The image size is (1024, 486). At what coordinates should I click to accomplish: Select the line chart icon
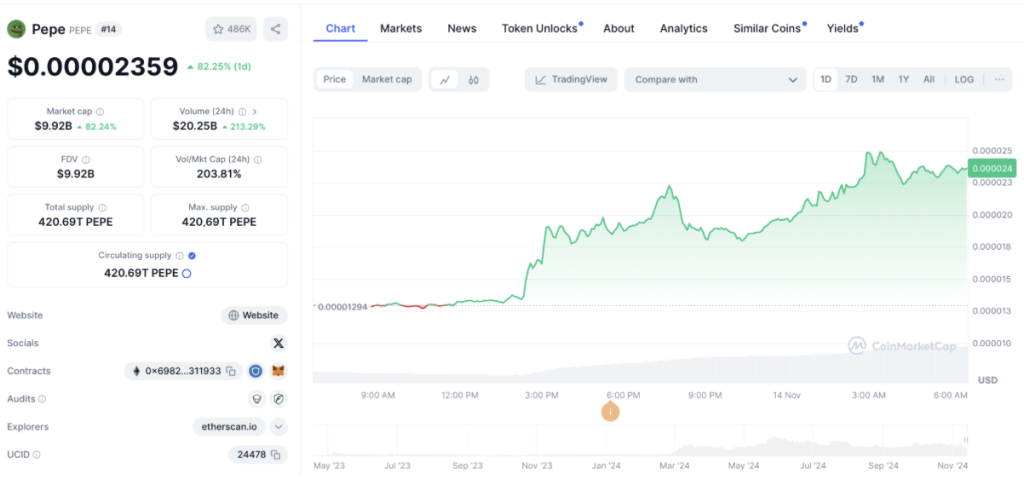point(445,80)
